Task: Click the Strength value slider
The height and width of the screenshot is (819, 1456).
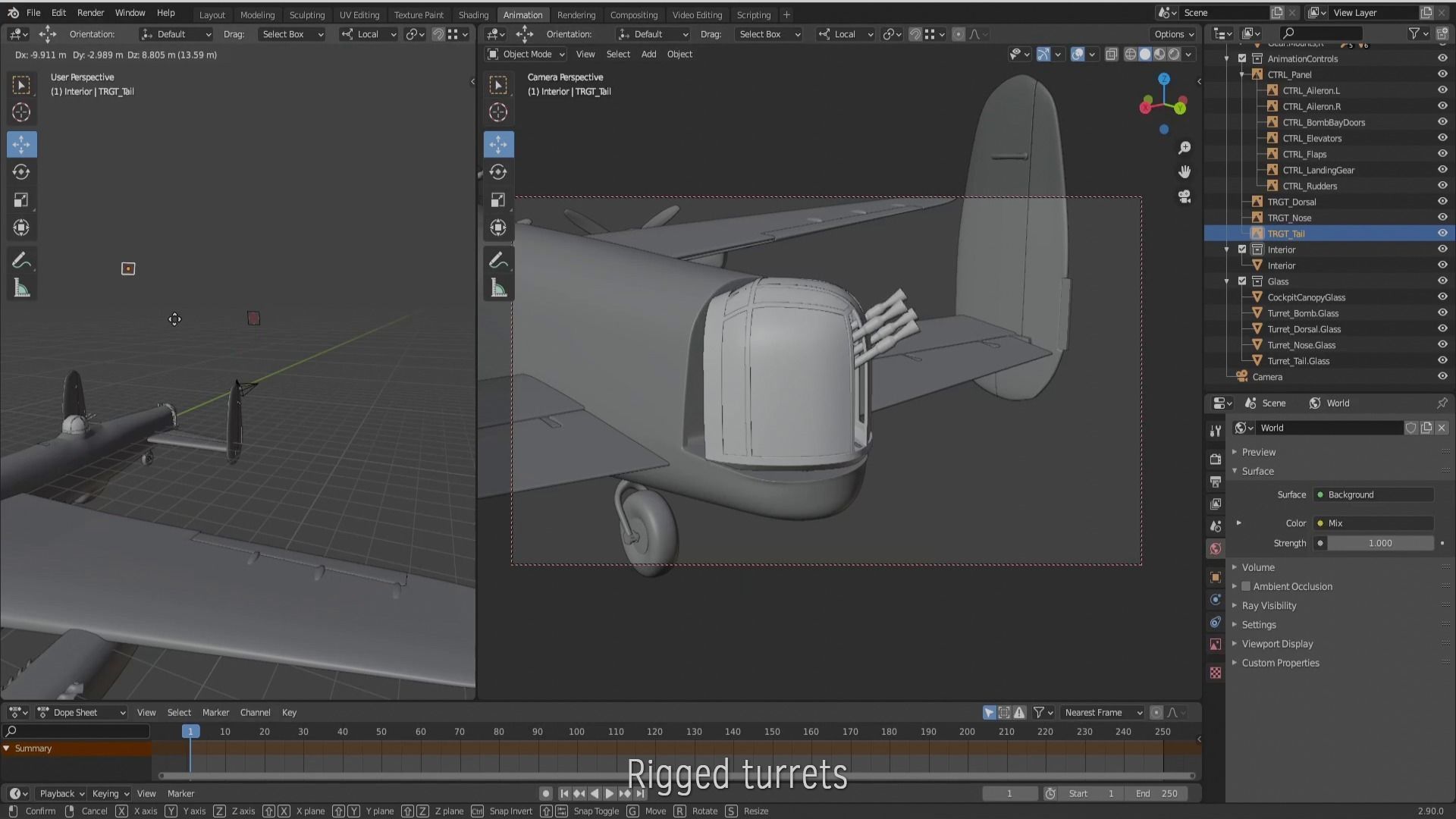Action: tap(1379, 543)
